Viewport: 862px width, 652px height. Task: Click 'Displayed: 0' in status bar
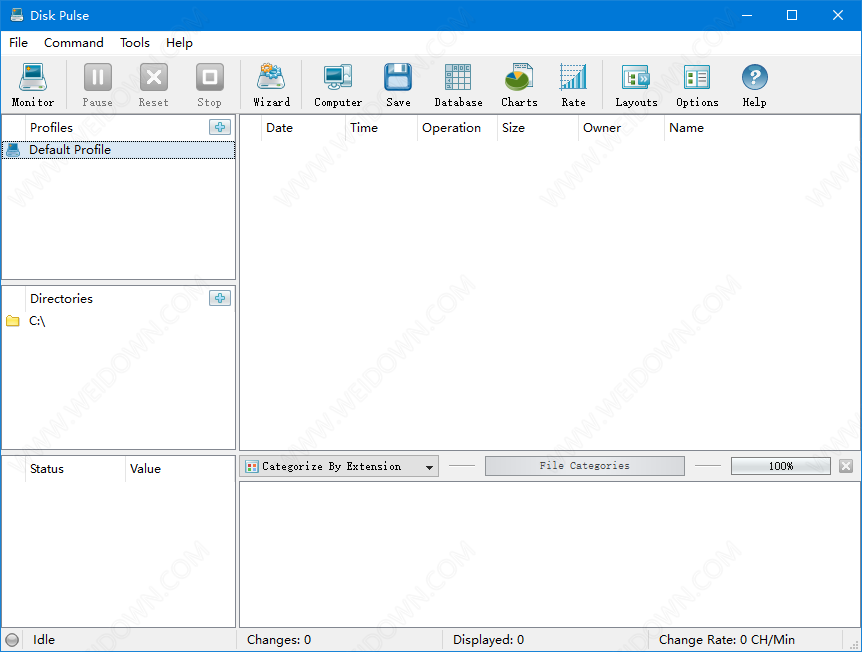pyautogui.click(x=488, y=639)
